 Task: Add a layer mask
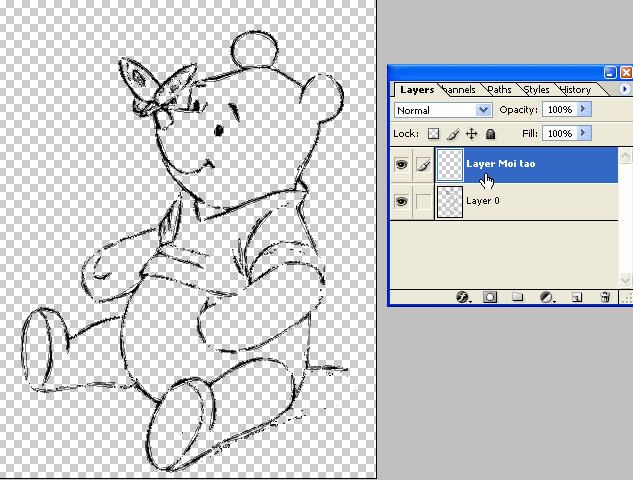[490, 298]
